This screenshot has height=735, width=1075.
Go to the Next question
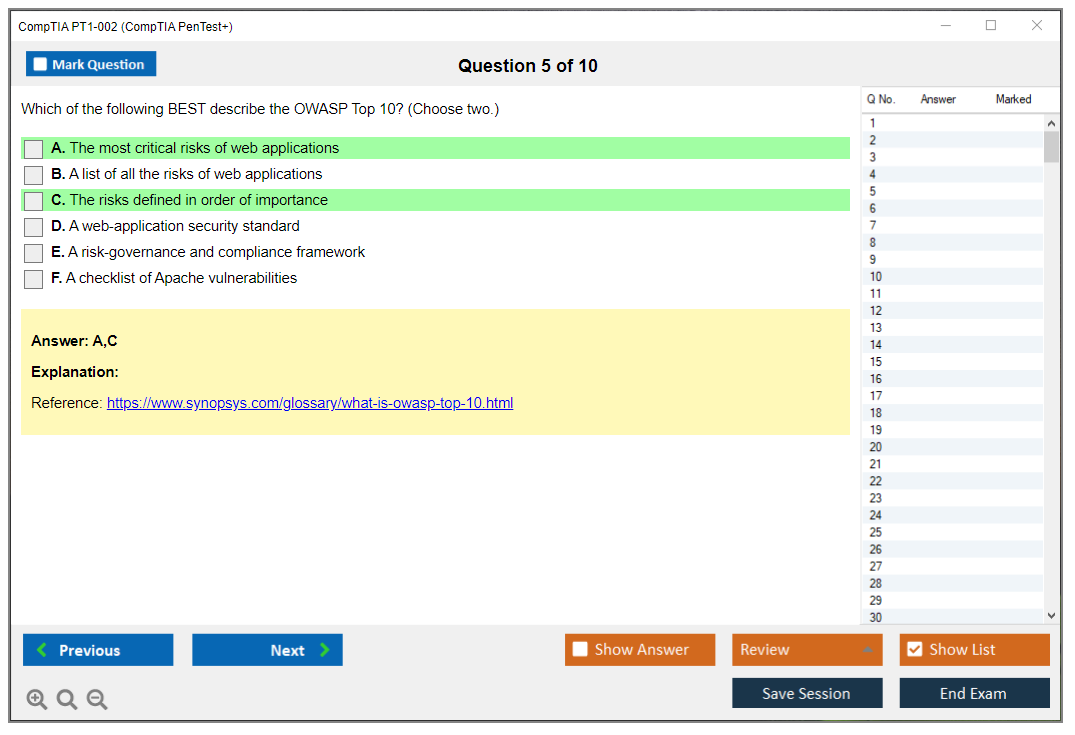pos(267,650)
